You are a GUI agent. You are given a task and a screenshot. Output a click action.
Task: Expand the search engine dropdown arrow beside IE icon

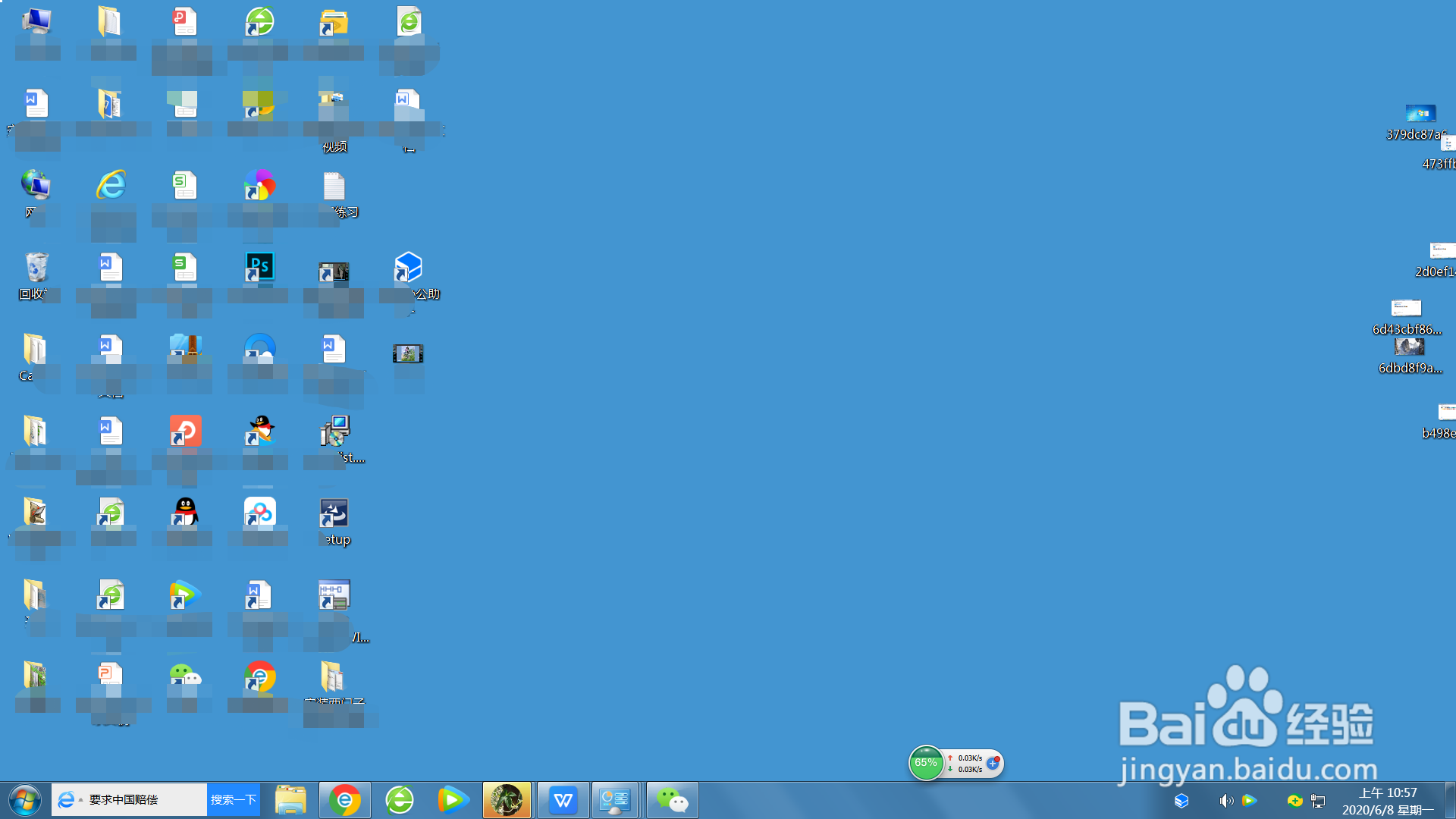(x=81, y=800)
